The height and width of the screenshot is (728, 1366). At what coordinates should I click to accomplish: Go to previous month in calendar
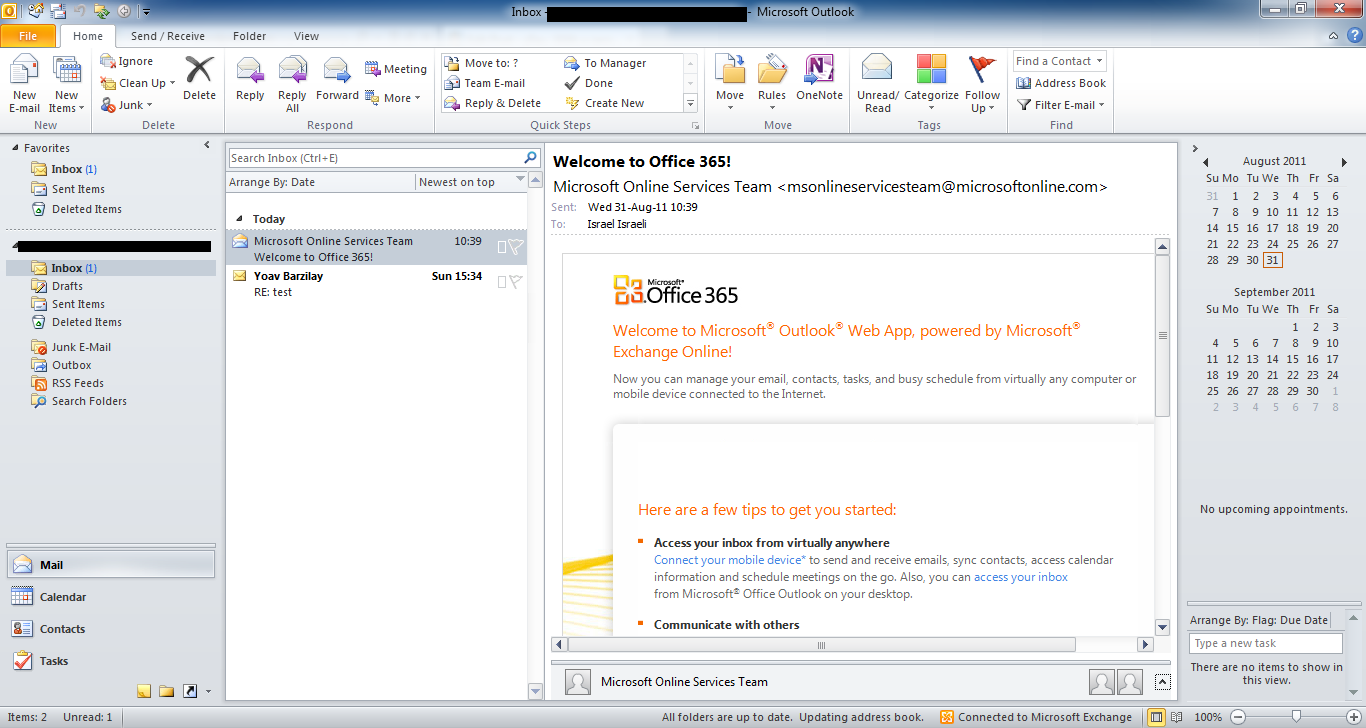pyautogui.click(x=1206, y=161)
